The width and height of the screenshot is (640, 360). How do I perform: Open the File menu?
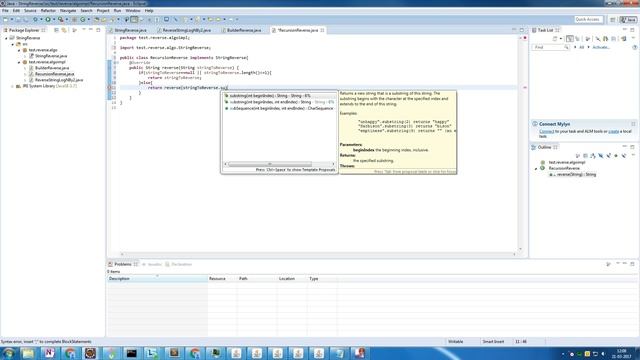tap(5, 11)
